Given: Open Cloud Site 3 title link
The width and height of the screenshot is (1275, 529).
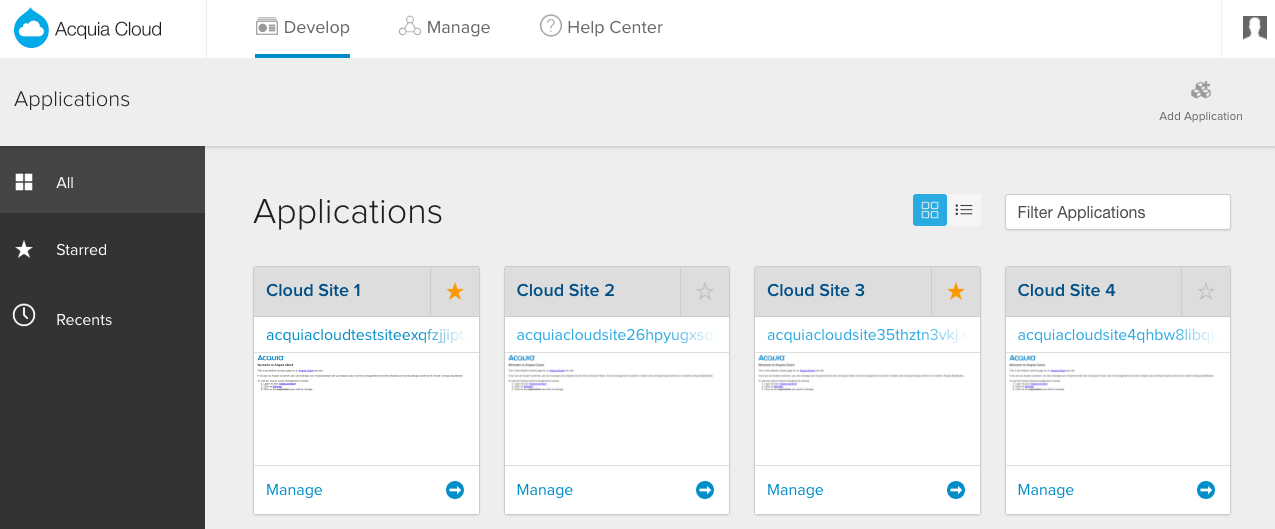Looking at the screenshot, I should (x=815, y=291).
